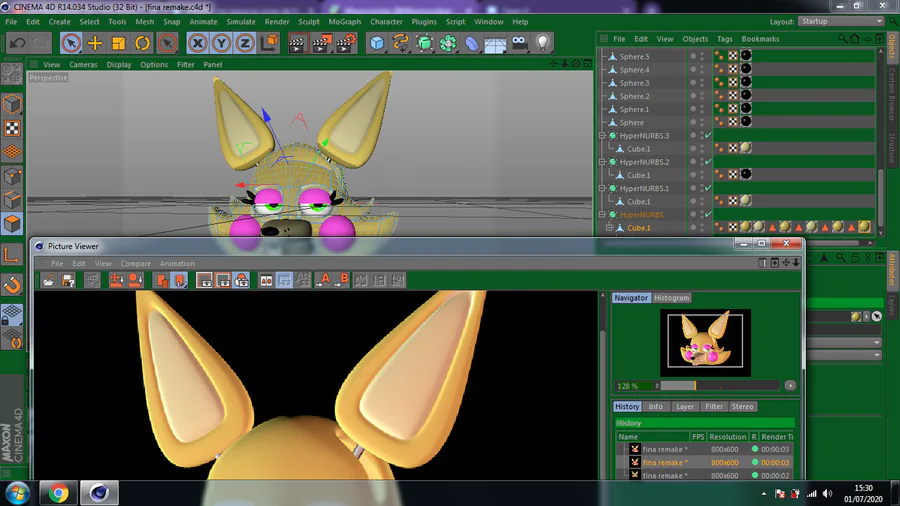Screen dimensions: 900x506
Task: Click Sphere.4 black material tag
Action: pyautogui.click(x=746, y=69)
